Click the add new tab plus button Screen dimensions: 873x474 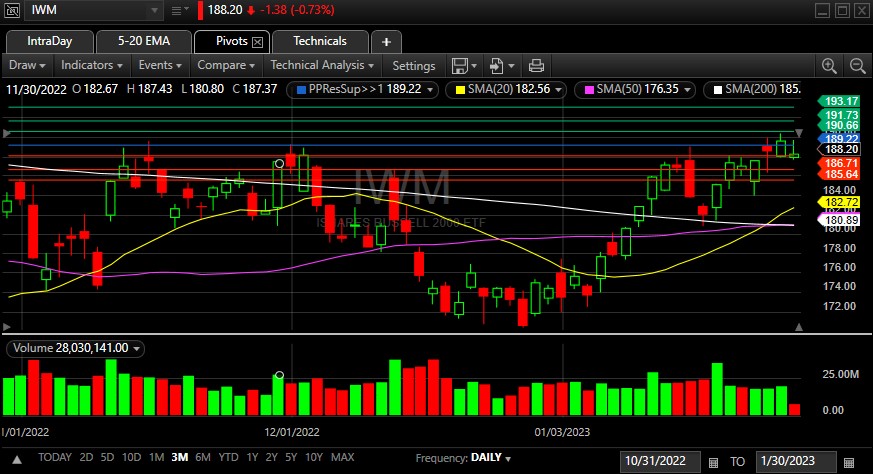tap(386, 42)
